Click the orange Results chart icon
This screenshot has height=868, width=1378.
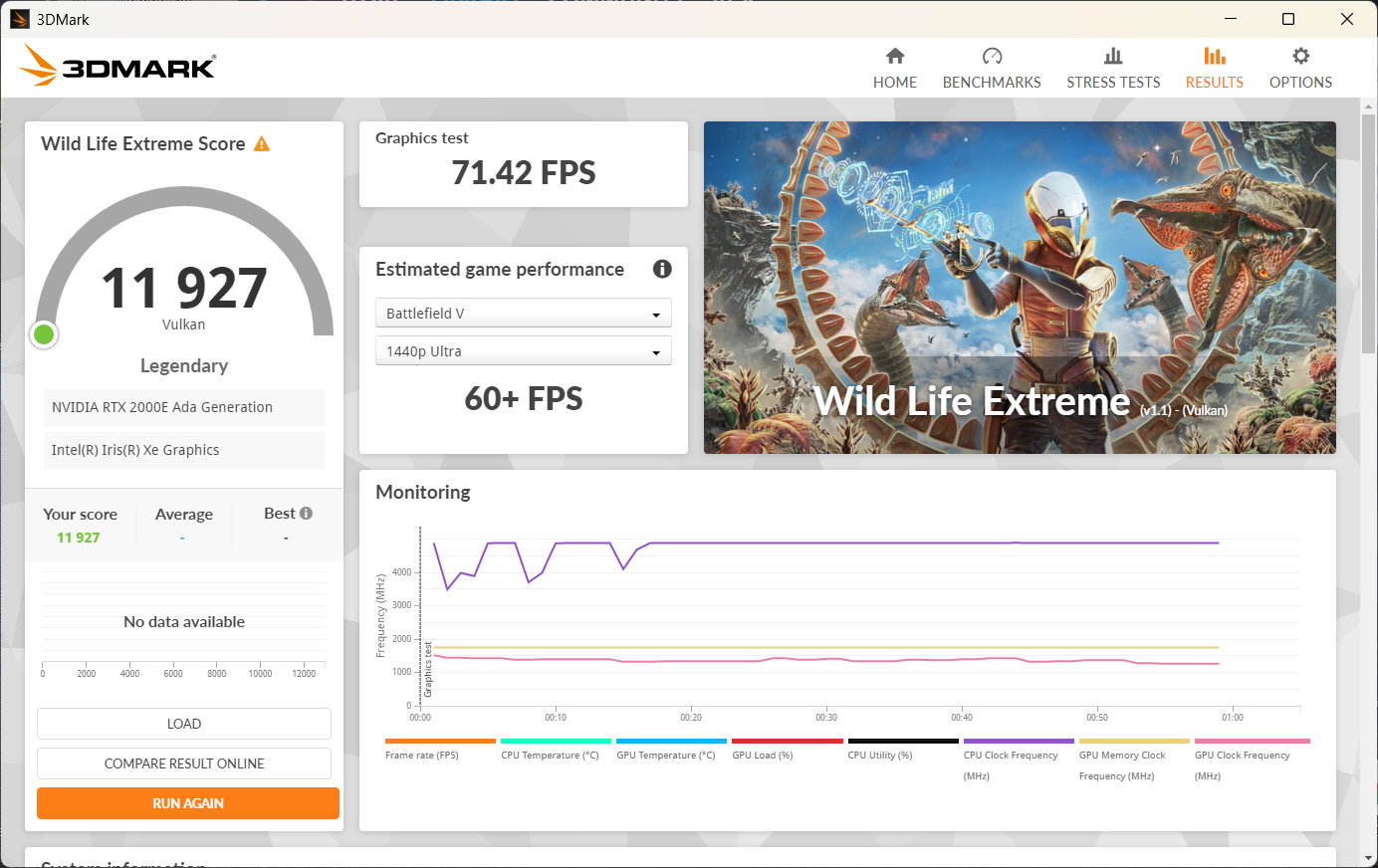[1214, 56]
